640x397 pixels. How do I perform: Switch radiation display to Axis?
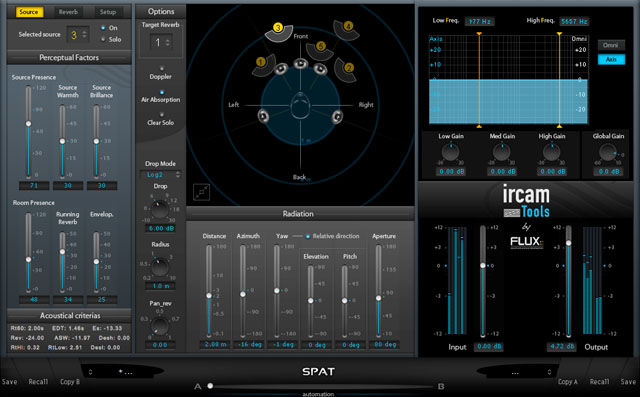[x=611, y=60]
